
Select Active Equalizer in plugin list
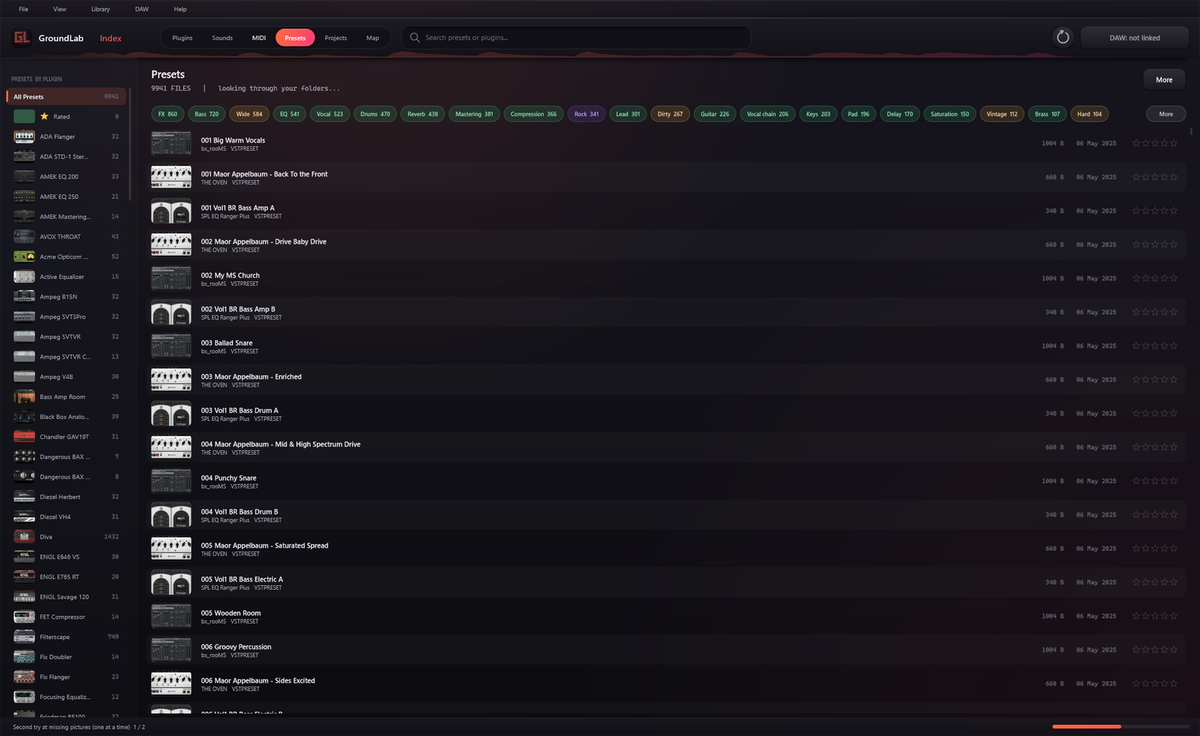point(65,277)
